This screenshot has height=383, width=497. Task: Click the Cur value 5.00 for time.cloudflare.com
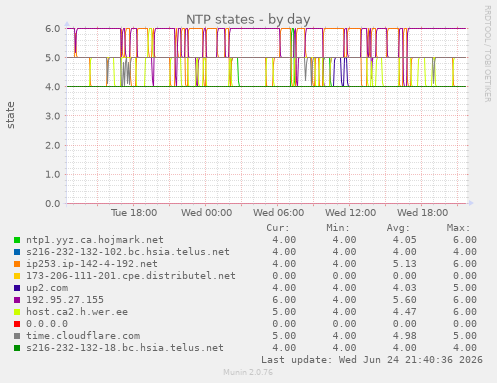click(x=284, y=336)
